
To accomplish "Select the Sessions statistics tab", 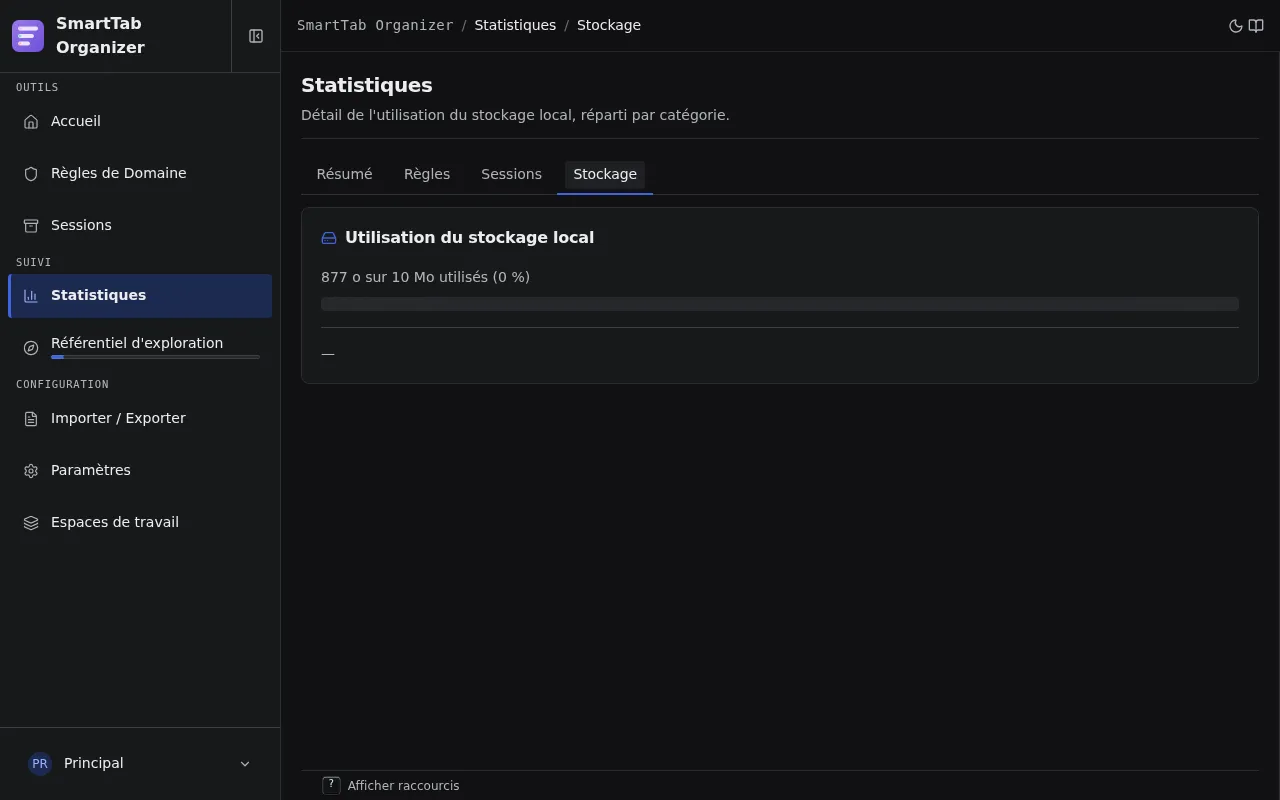I will 511,174.
